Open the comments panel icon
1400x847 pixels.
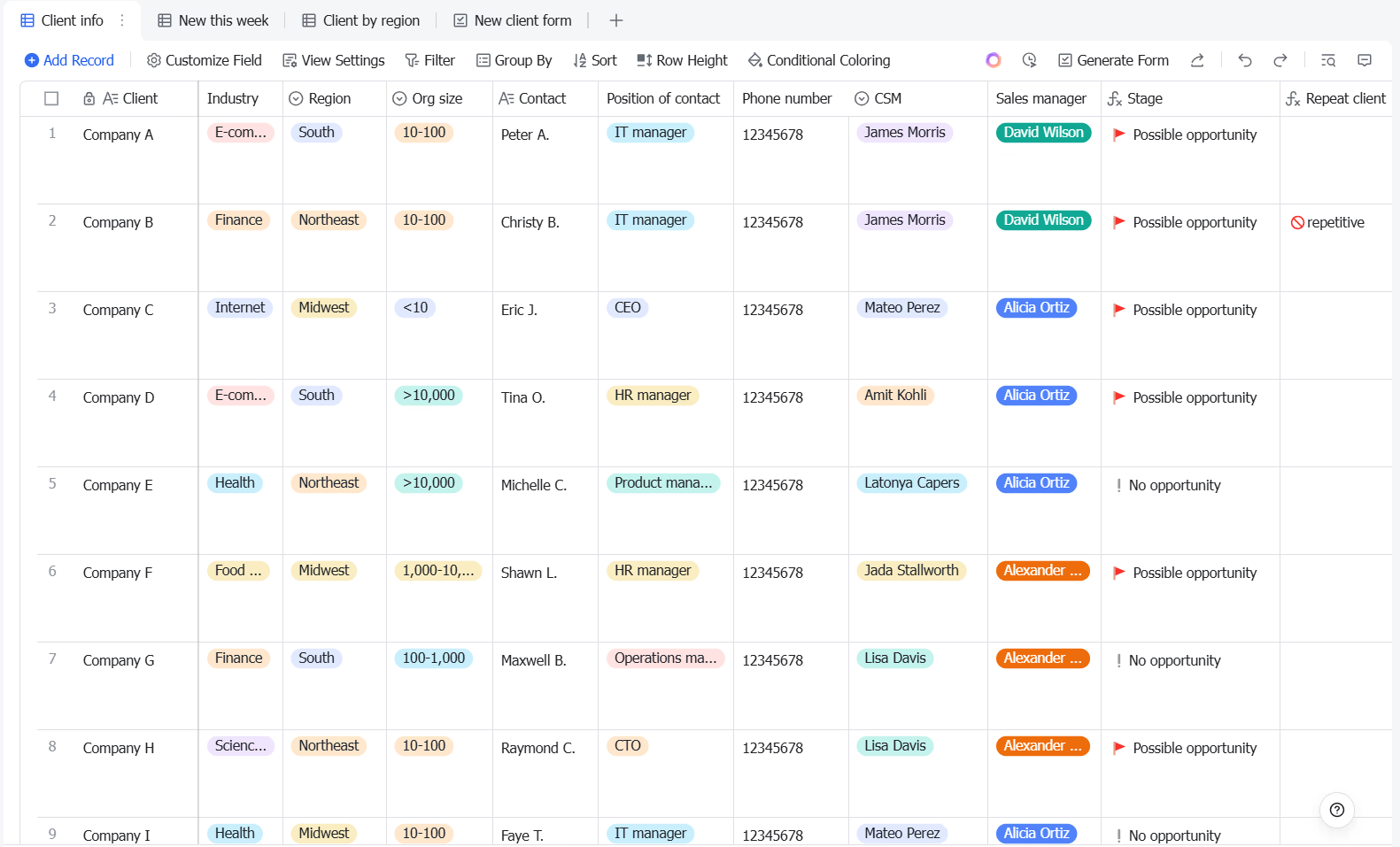point(1365,60)
